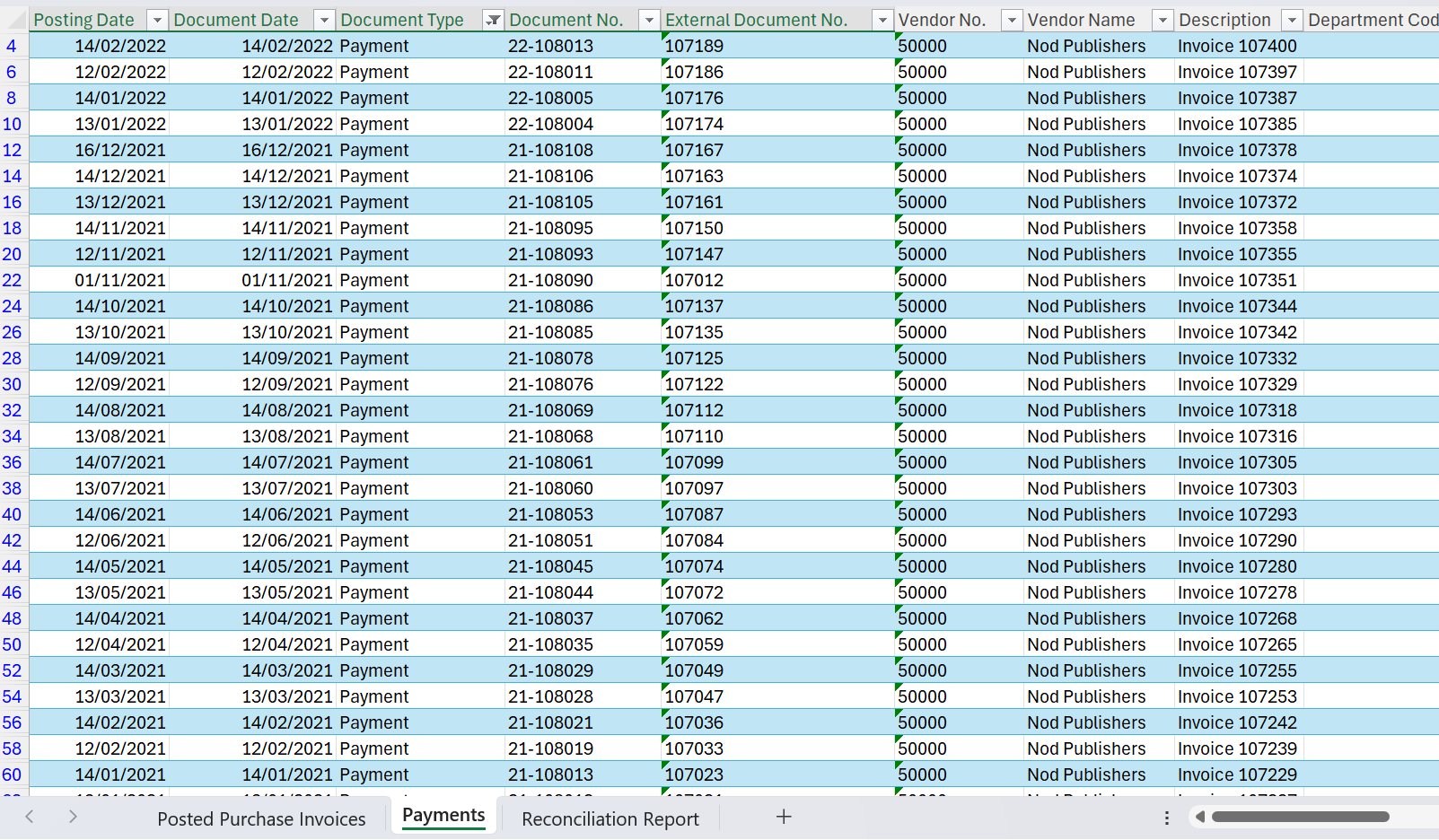The height and width of the screenshot is (840, 1439).
Task: Switch to the Reconciliation Report sheet tab
Action: click(x=610, y=818)
